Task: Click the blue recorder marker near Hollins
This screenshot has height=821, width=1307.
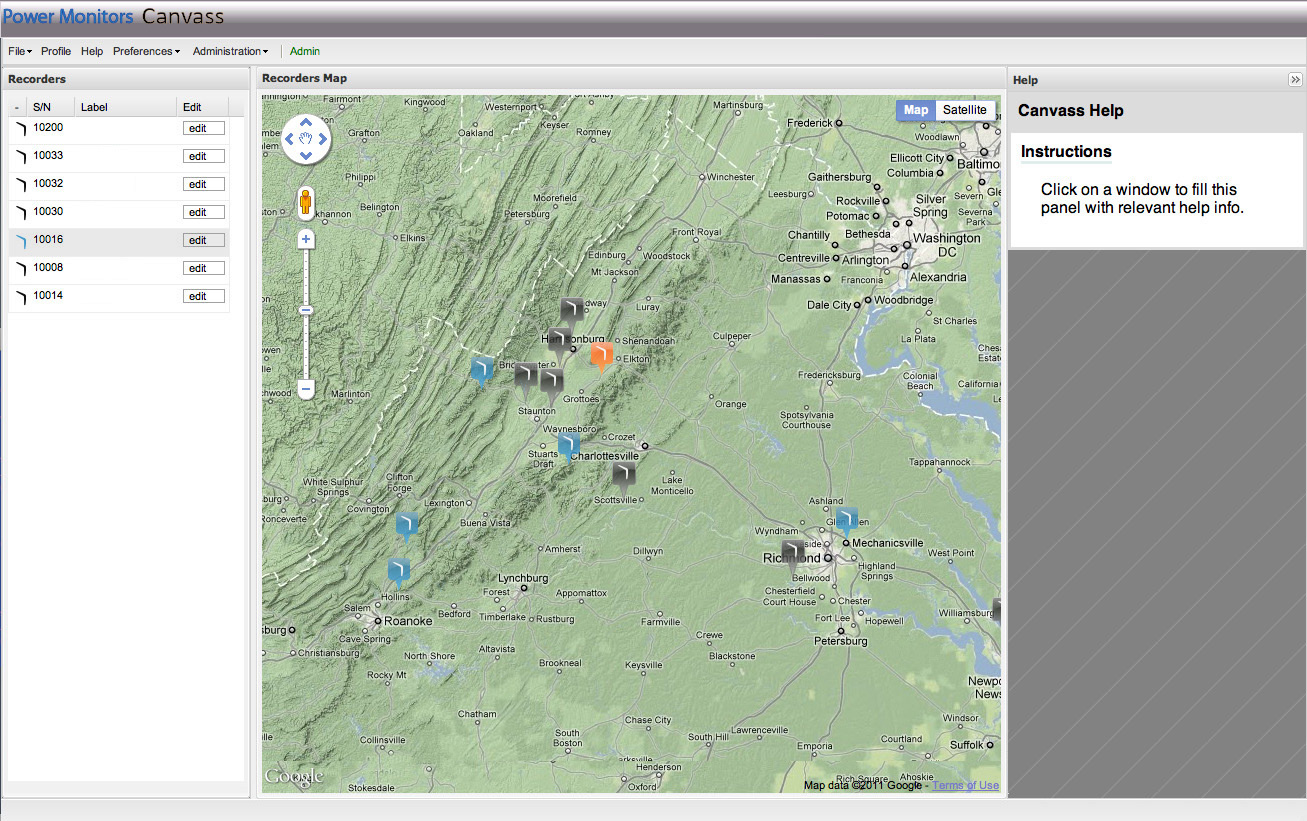Action: tap(398, 568)
